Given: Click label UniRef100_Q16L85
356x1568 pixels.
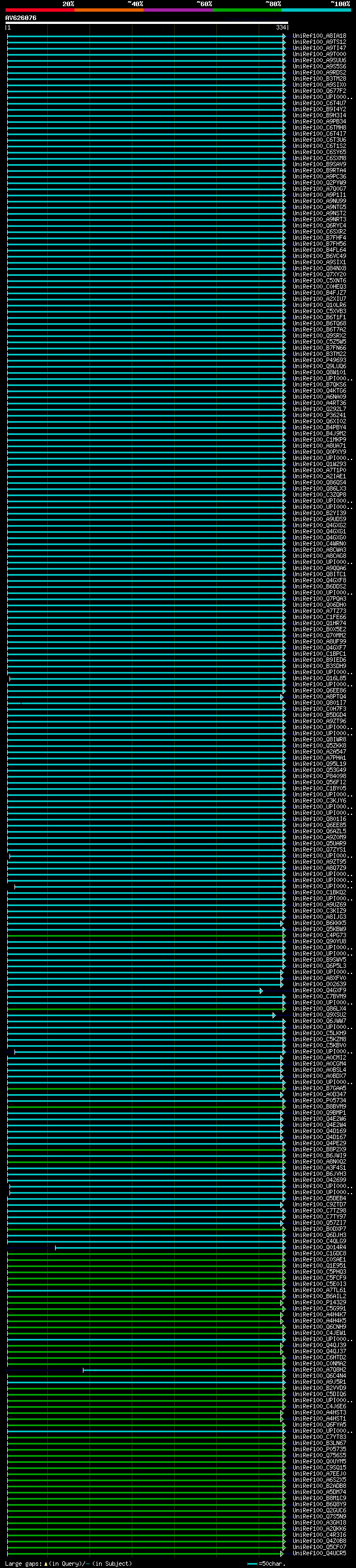Looking at the screenshot, I should (319, 678).
